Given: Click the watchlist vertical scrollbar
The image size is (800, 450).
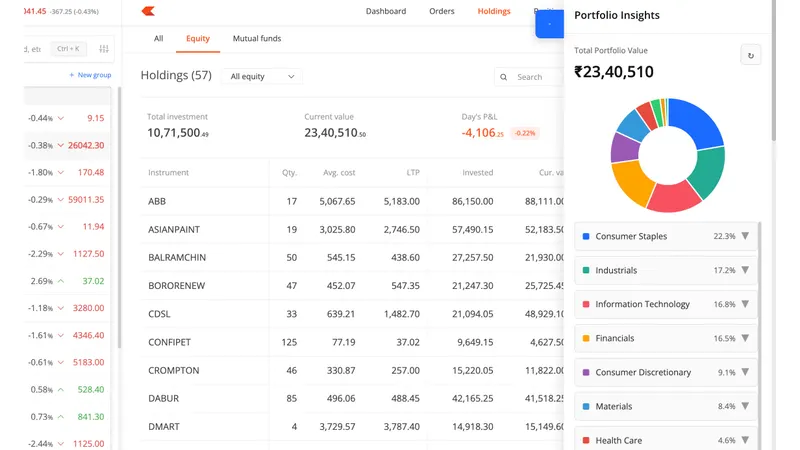Looking at the screenshot, I should pos(119,218).
